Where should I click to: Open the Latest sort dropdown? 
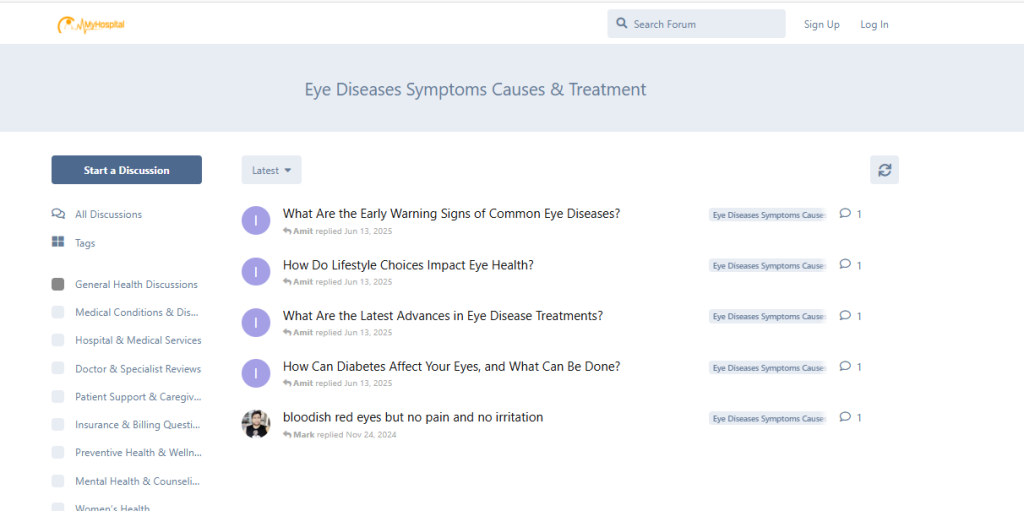pos(271,170)
